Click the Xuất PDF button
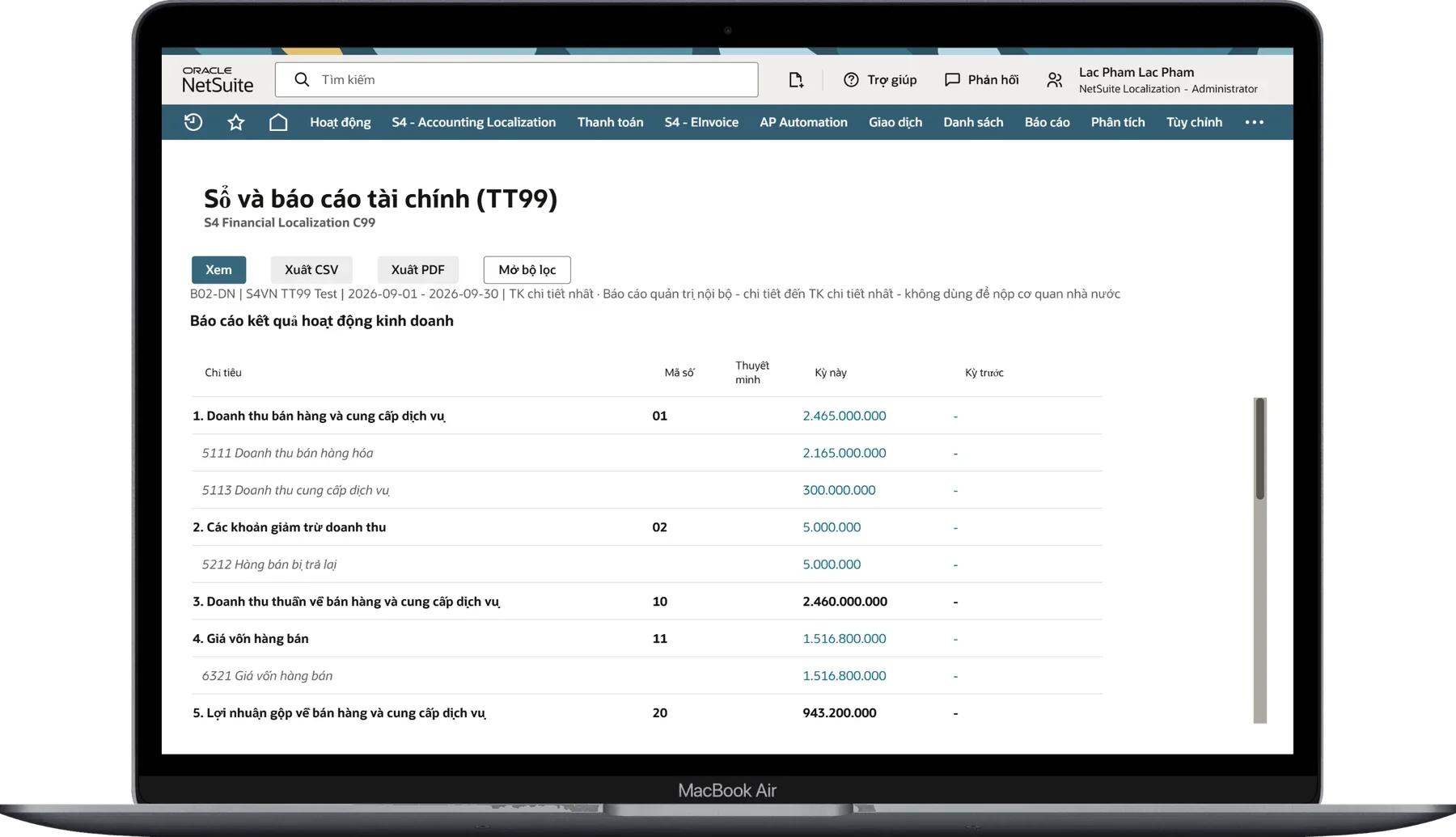 [418, 269]
